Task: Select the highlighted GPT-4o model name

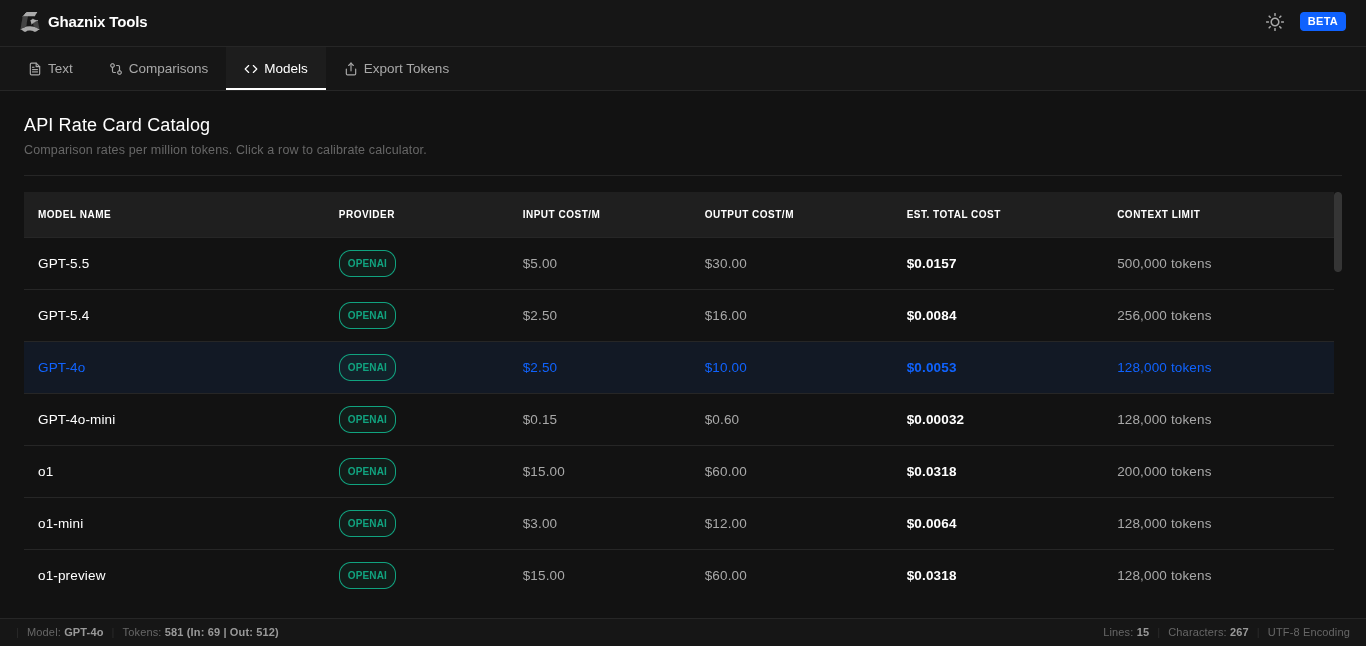Action: (x=62, y=368)
